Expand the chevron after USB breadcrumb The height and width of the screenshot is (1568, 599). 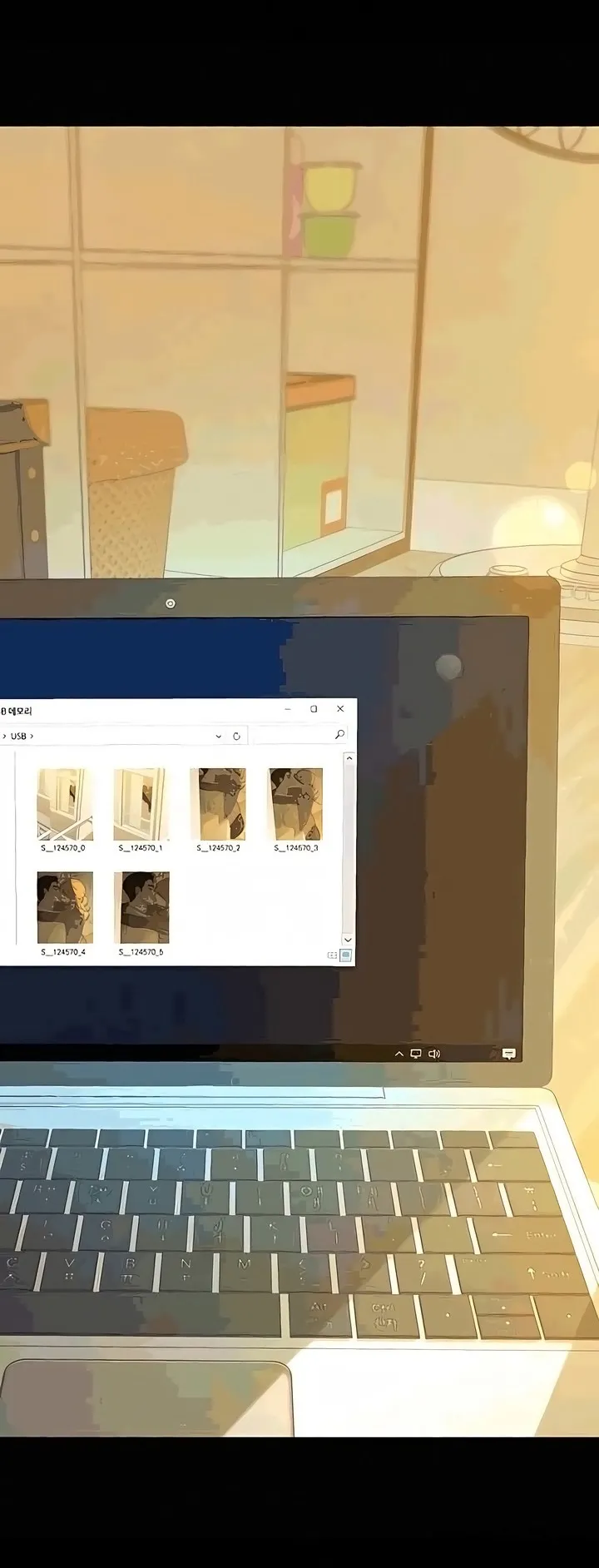tap(32, 737)
